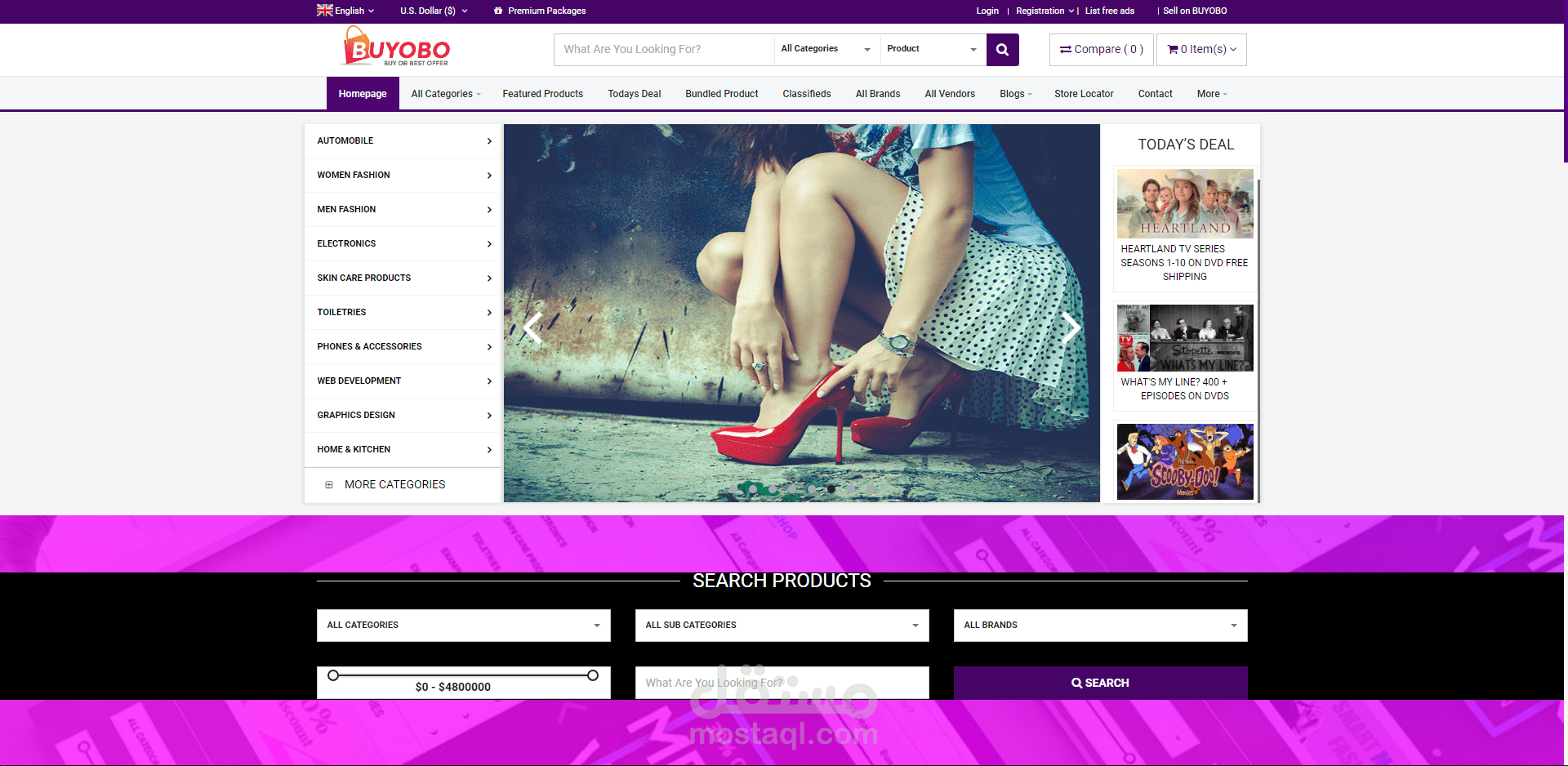Open the Scooby-Doo deal thumbnail
The width and height of the screenshot is (1568, 766).
(1185, 461)
